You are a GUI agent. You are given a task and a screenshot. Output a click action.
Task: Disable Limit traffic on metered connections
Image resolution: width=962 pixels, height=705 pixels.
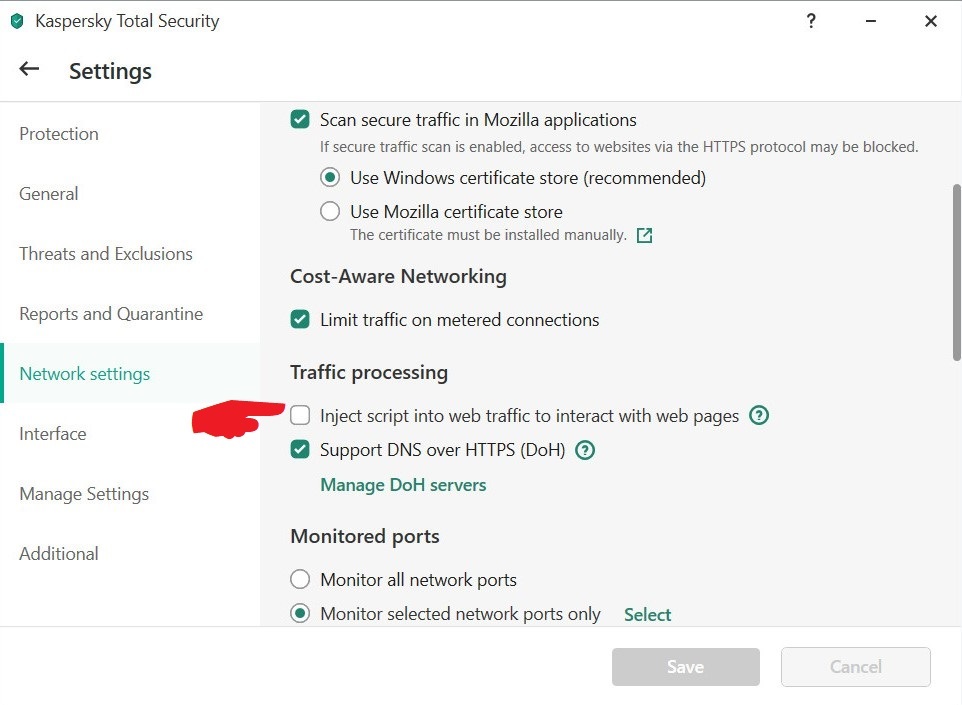[x=300, y=320]
